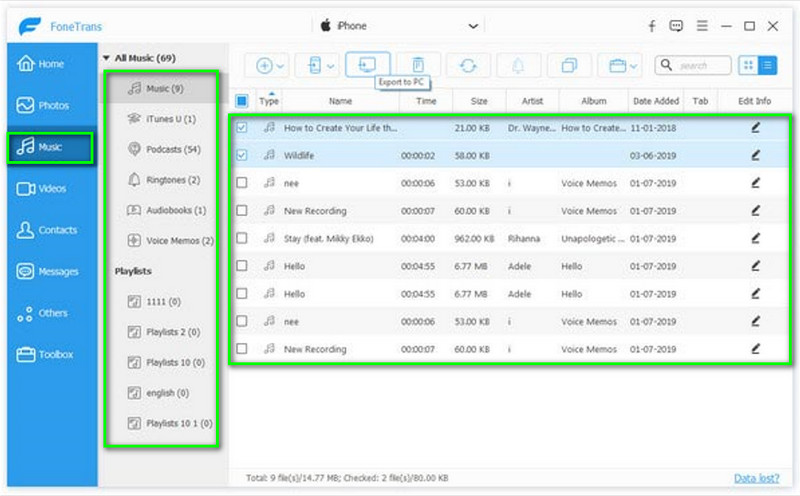Click the ringtone bell toolbar icon

[518, 66]
